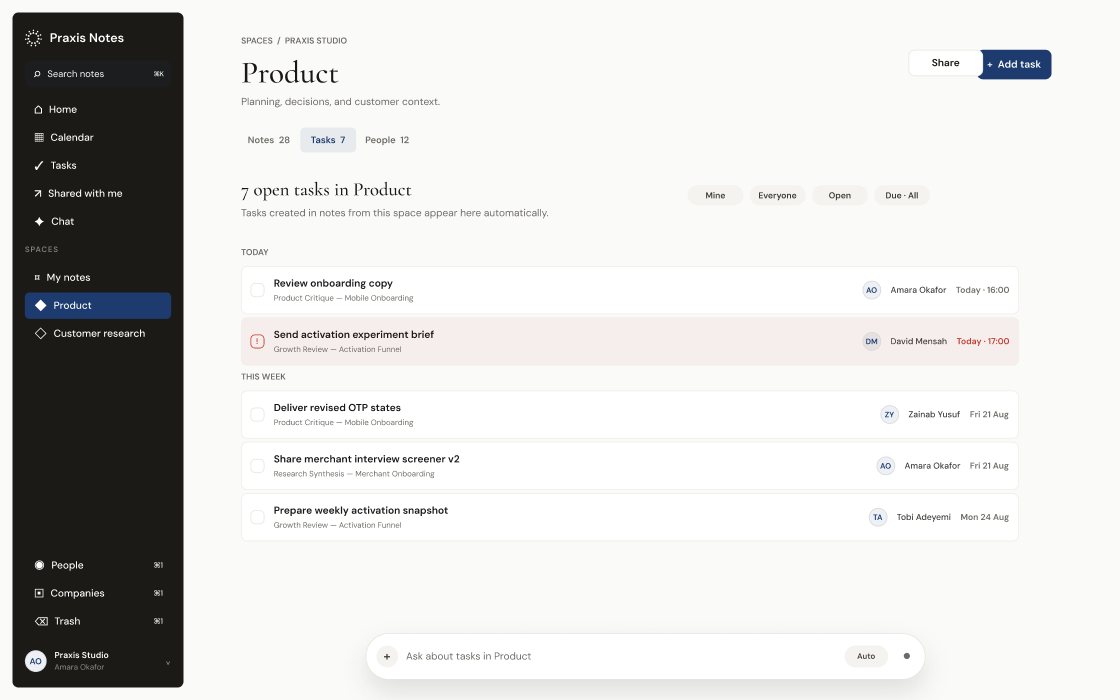Screen dimensions: 1120x700
Task: Check off Deliver revised OTP states task
Action: point(257,414)
